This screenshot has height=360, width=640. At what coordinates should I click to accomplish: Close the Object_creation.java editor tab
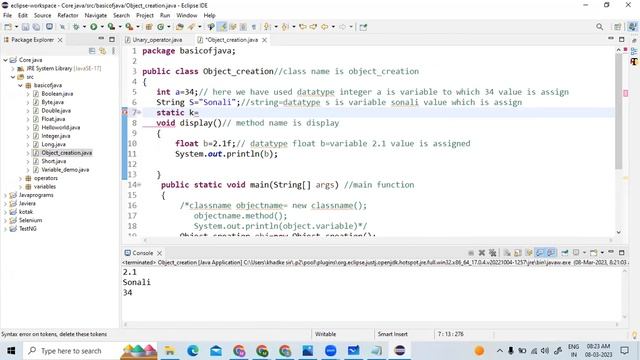tap(264, 40)
